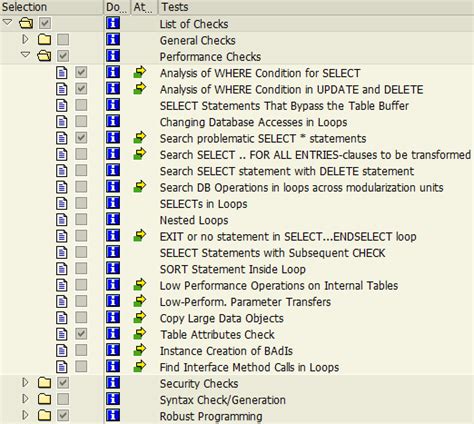The image size is (474, 424).
Task: Tick checkbox for SELECTs in Loops
Action: coord(81,203)
